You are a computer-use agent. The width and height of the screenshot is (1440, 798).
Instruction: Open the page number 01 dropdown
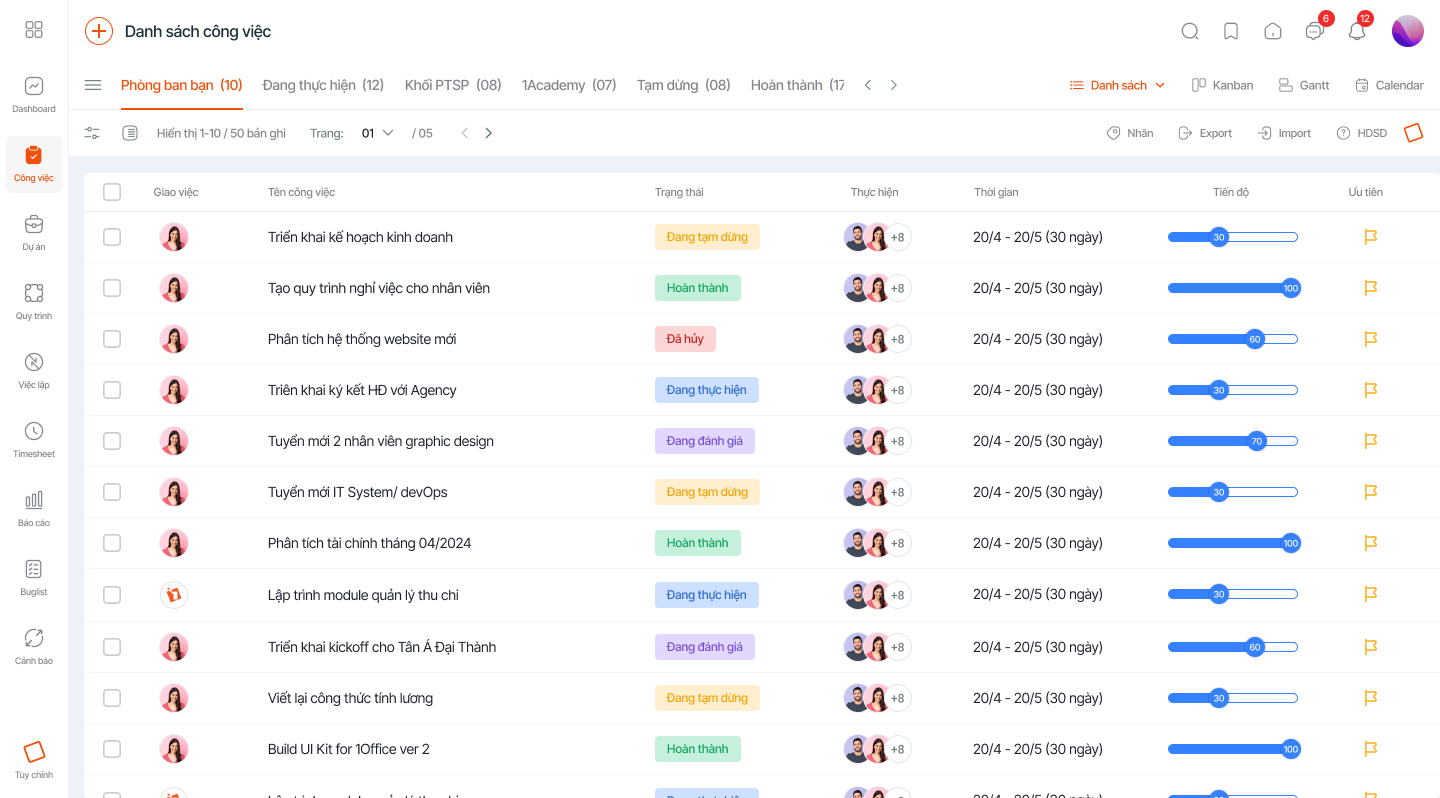tap(377, 133)
